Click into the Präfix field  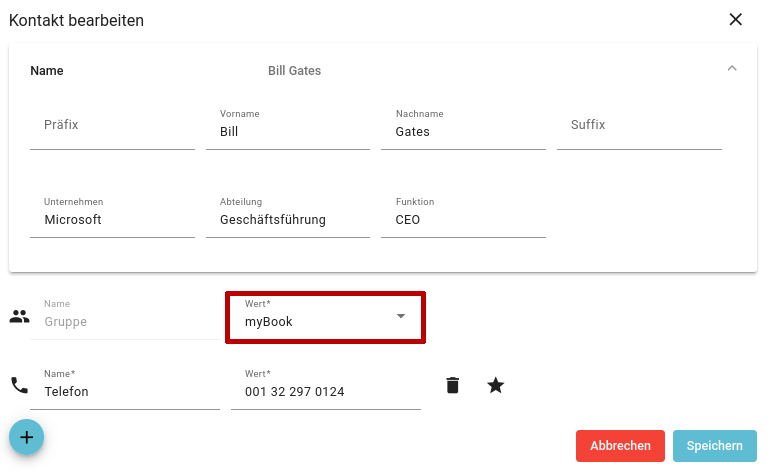click(112, 127)
